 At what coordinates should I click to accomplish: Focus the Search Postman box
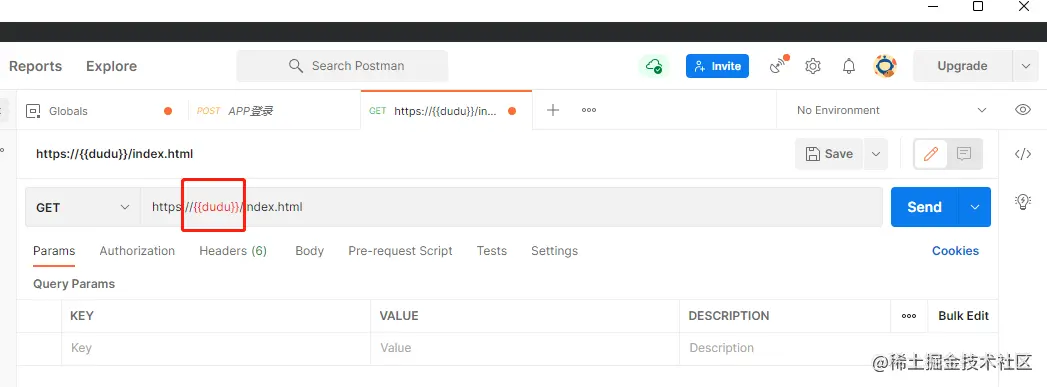342,66
